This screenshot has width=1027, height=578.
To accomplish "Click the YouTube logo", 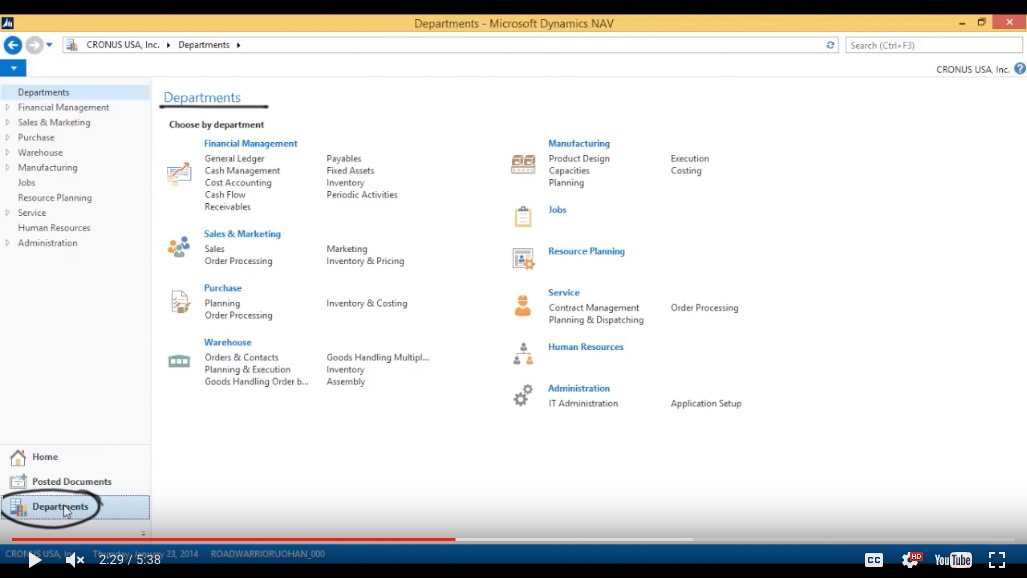I will pos(953,560).
